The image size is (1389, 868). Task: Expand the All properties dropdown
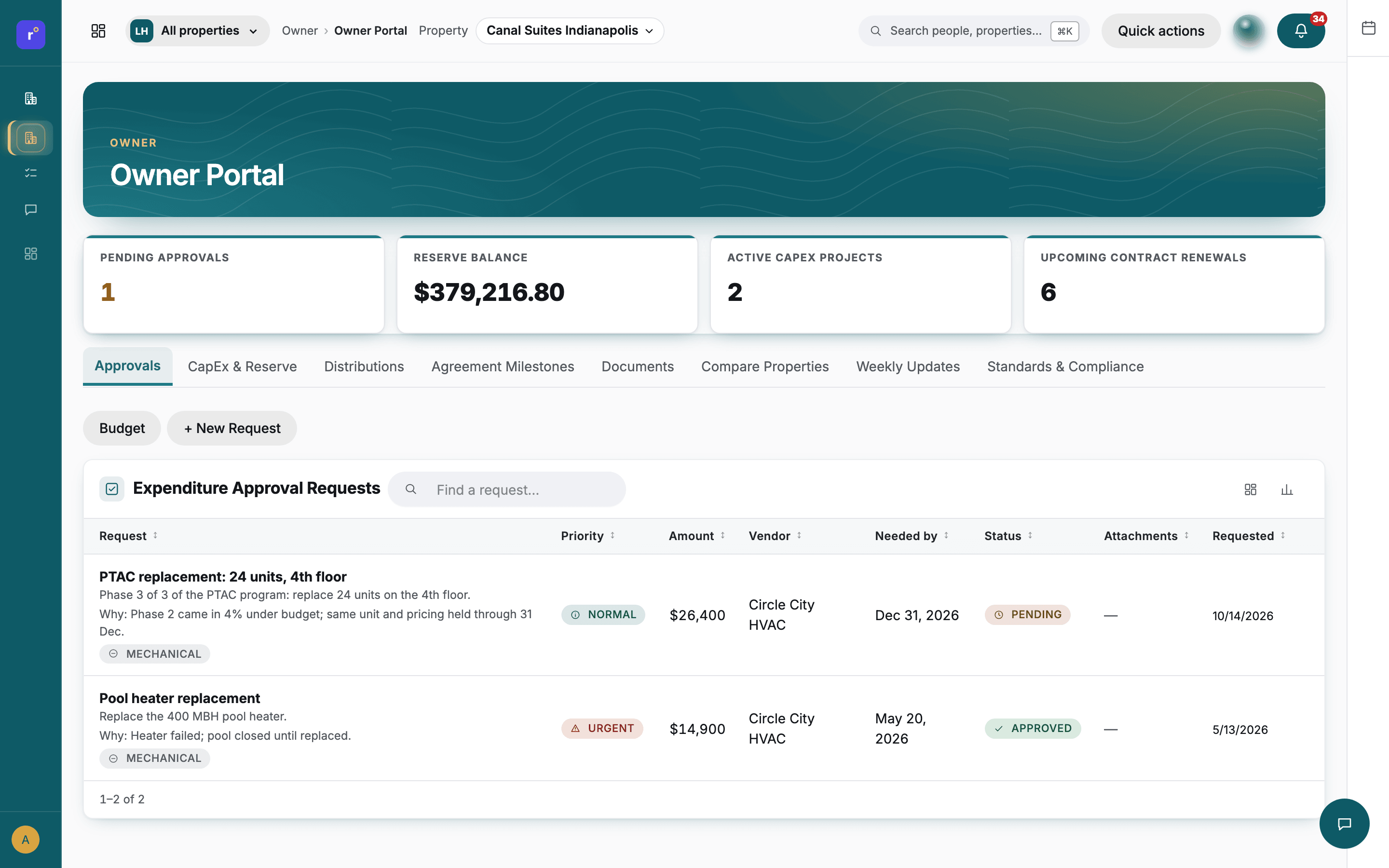(197, 31)
